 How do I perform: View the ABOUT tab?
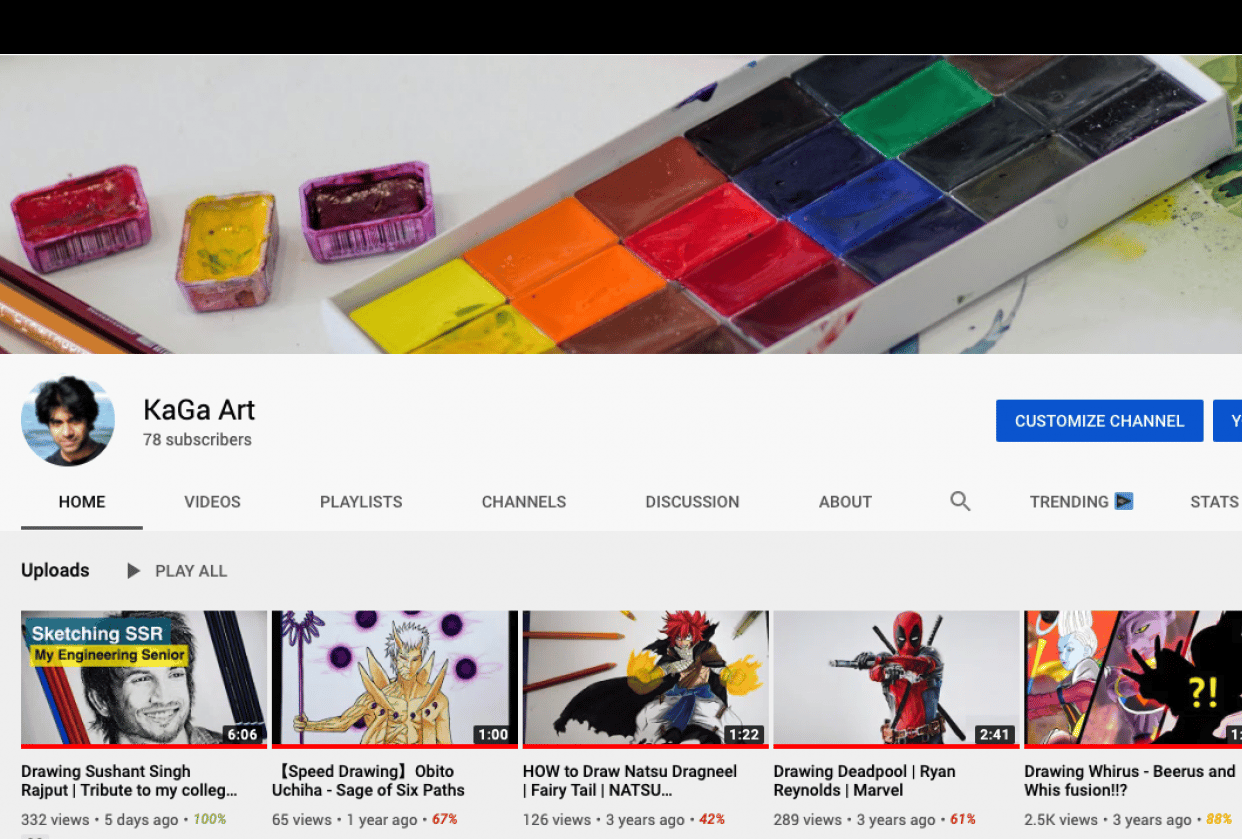click(x=845, y=501)
